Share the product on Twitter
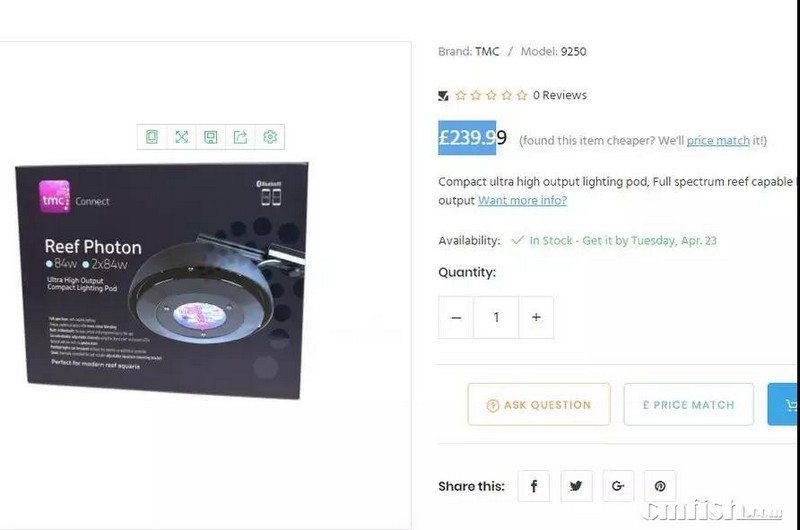800x530 pixels. (x=576, y=486)
